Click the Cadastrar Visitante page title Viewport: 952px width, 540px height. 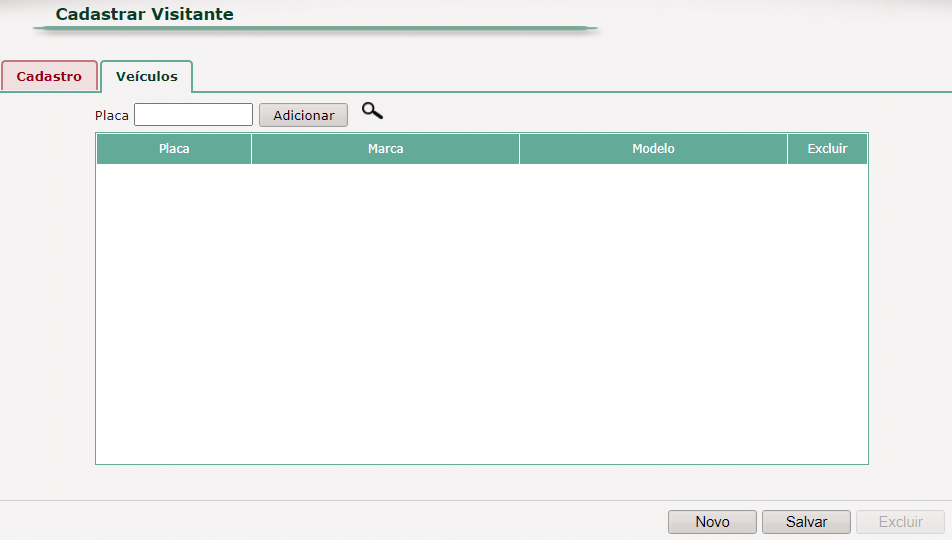144,14
